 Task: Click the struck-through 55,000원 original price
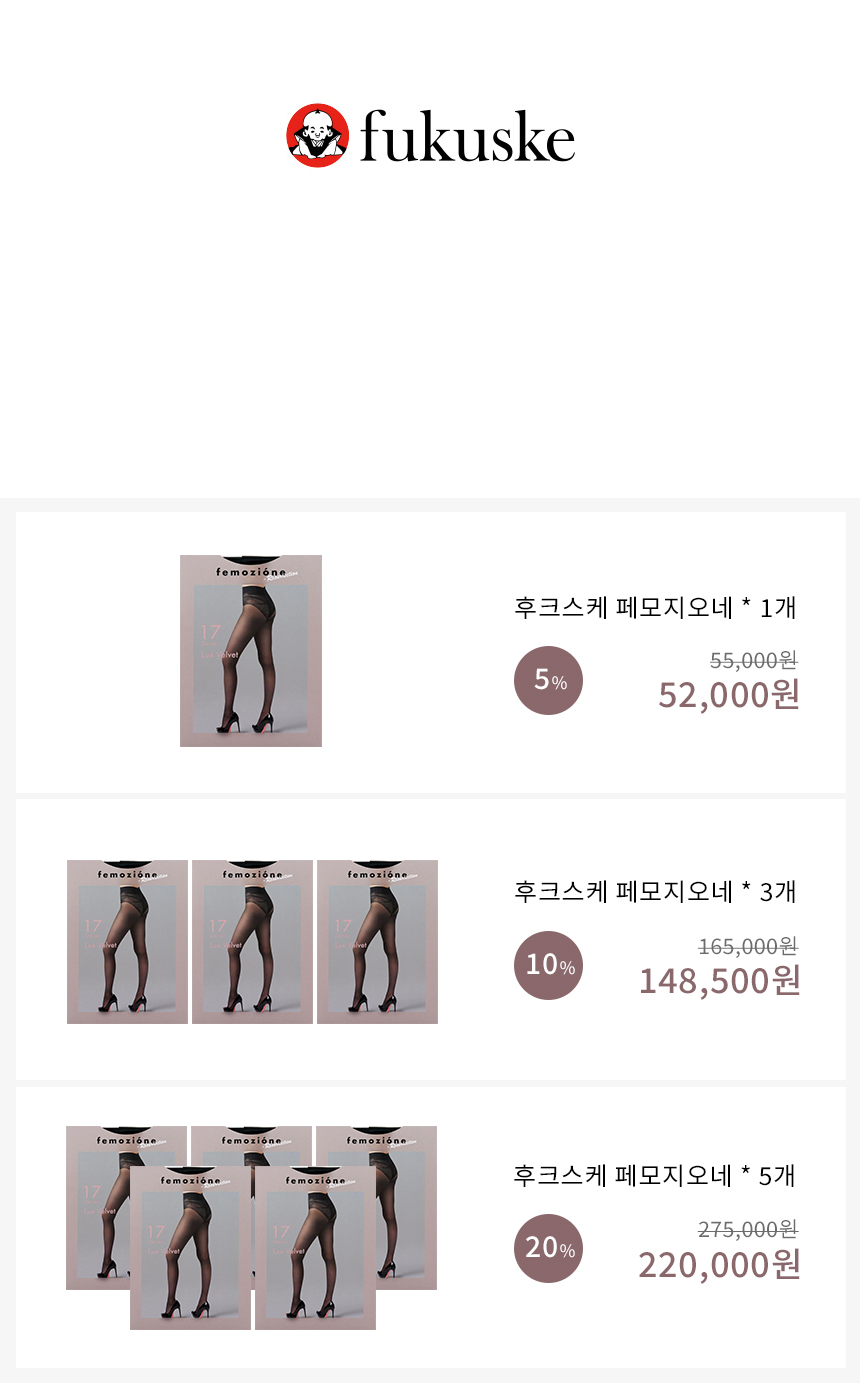[753, 660]
